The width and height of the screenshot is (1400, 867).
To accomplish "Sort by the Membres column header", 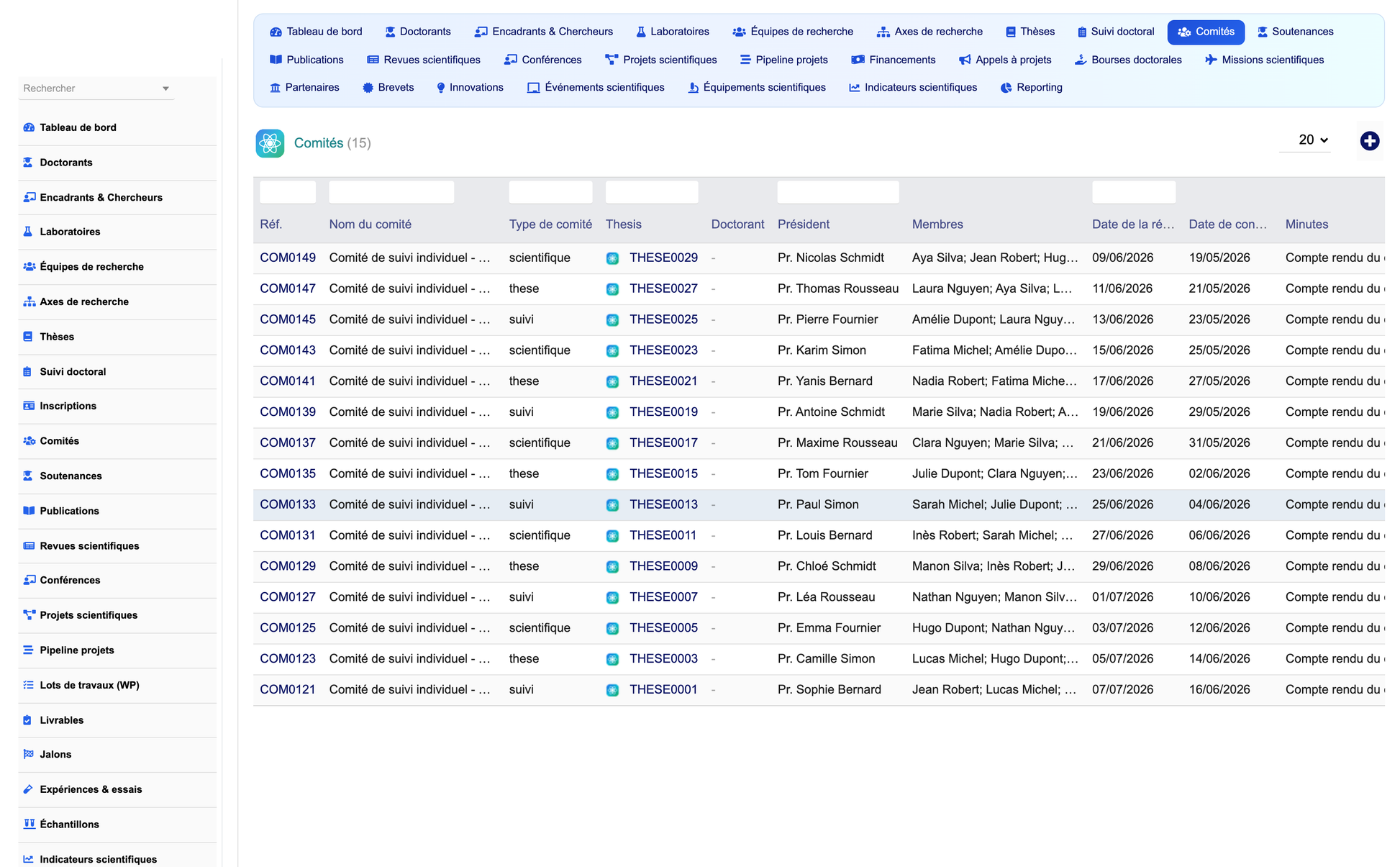I will (937, 224).
